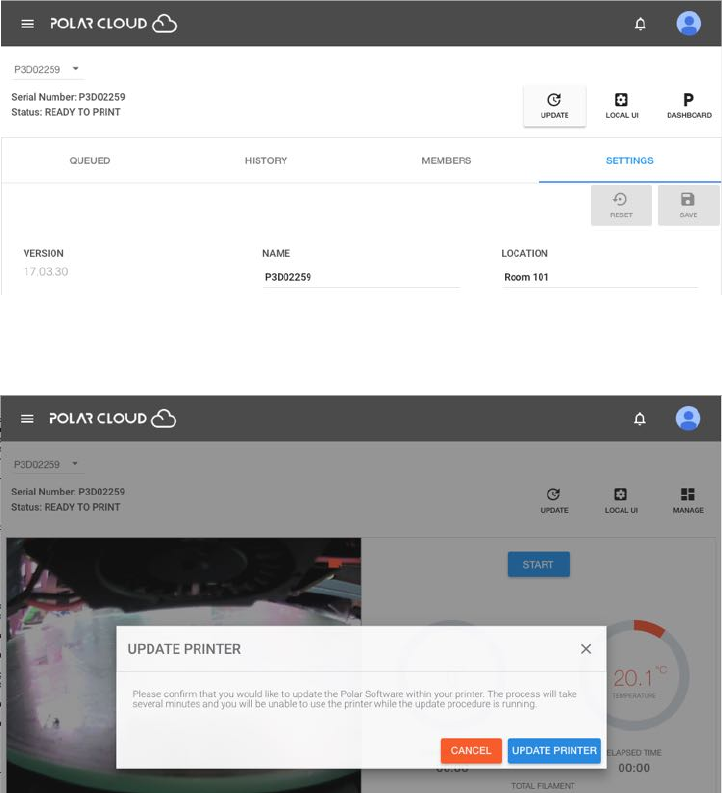Image resolution: width=722 pixels, height=793 pixels.
Task: Click the NAME field with P3D02259
Action: pyautogui.click(x=361, y=277)
